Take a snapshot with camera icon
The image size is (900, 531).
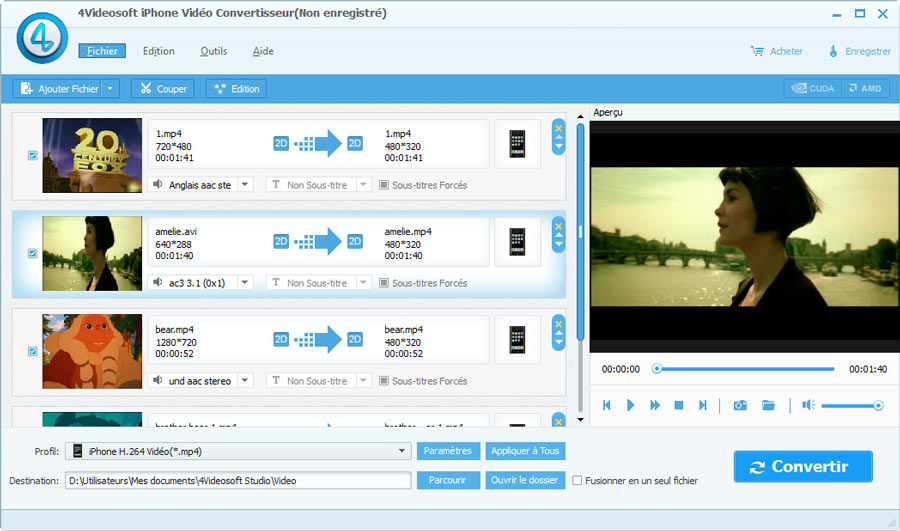[x=740, y=405]
